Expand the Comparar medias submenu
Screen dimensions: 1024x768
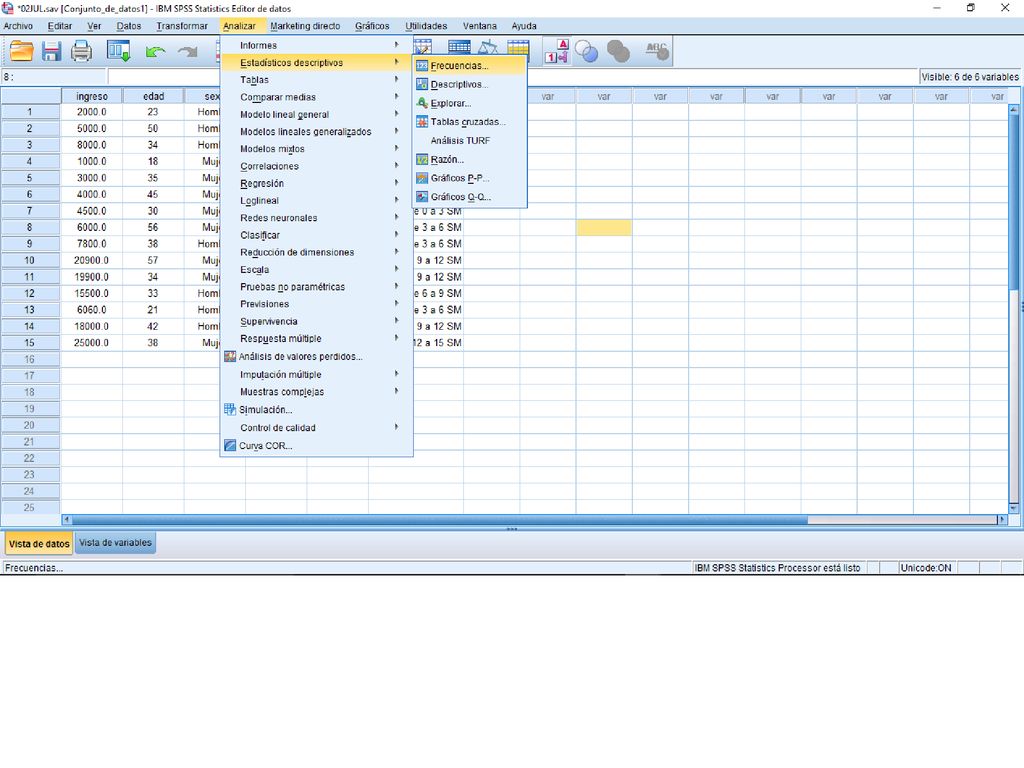(316, 97)
